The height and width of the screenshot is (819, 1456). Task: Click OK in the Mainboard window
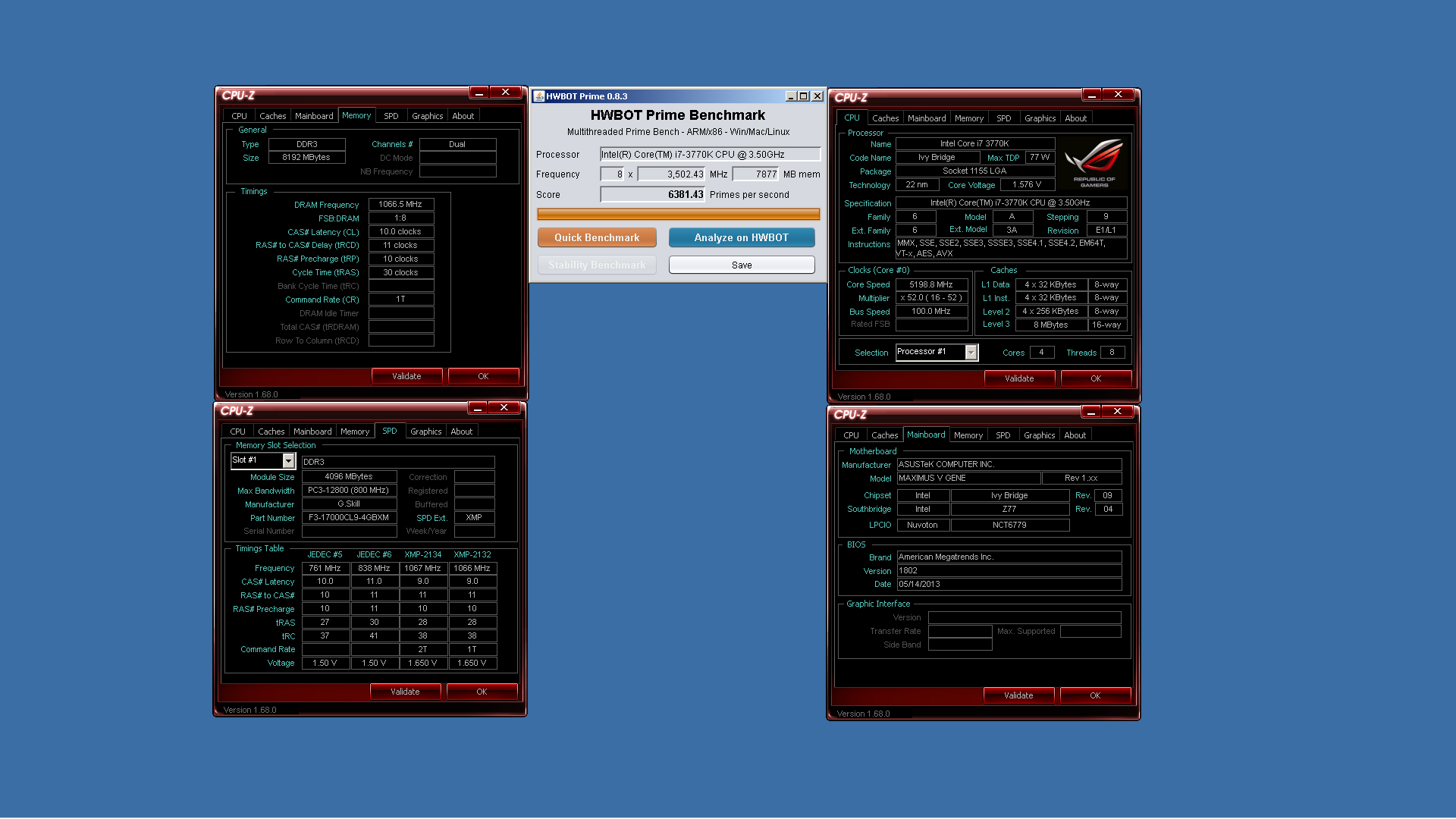1095,696
